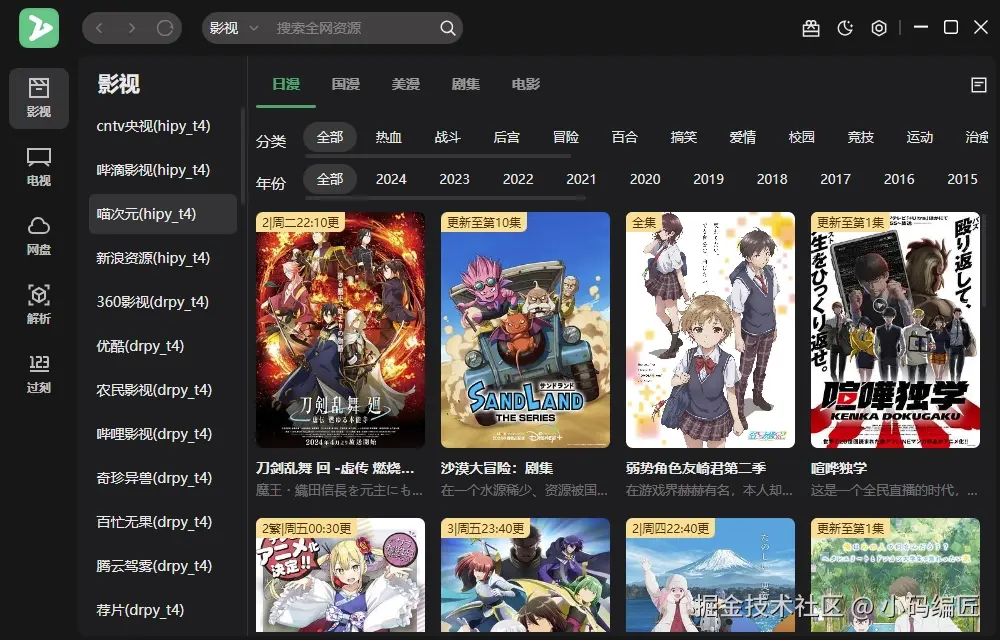
Task: Filter by year 2017
Action: 835,179
